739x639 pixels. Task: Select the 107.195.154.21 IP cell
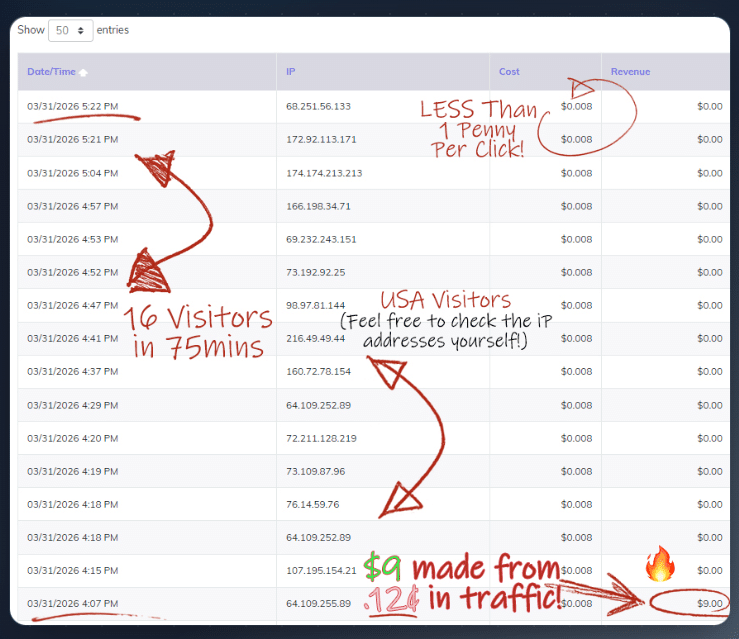pyautogui.click(x=321, y=570)
